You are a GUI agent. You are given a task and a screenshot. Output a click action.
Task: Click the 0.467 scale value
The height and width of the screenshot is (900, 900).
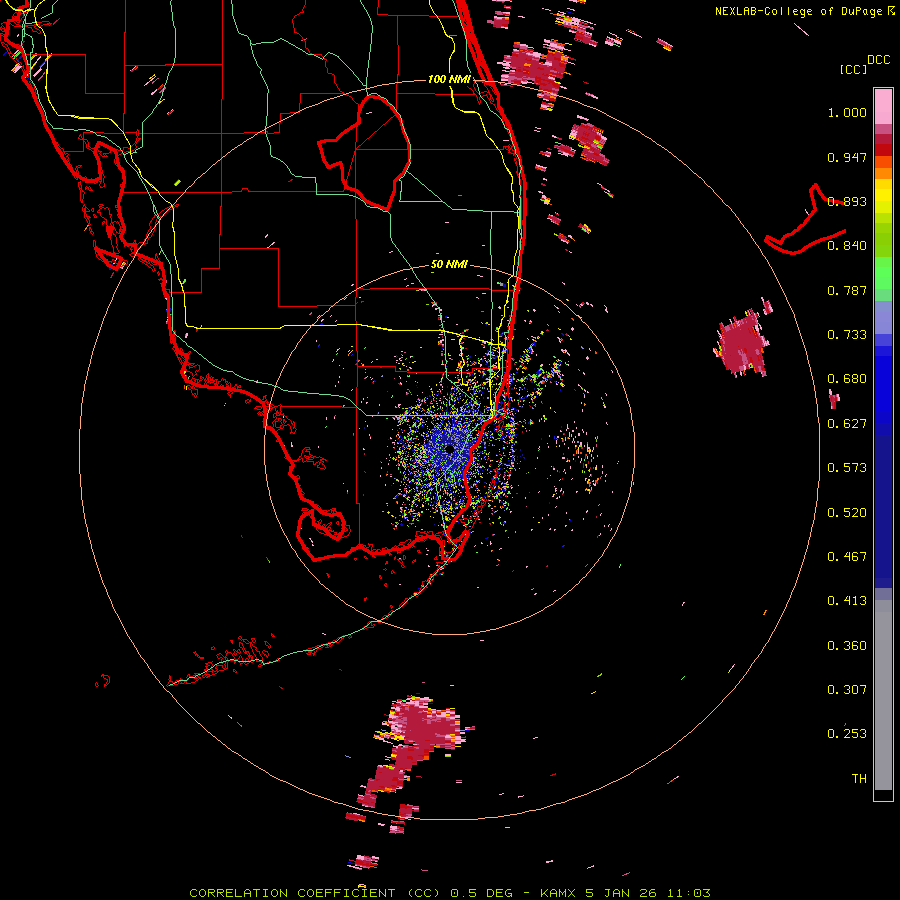pyautogui.click(x=847, y=557)
